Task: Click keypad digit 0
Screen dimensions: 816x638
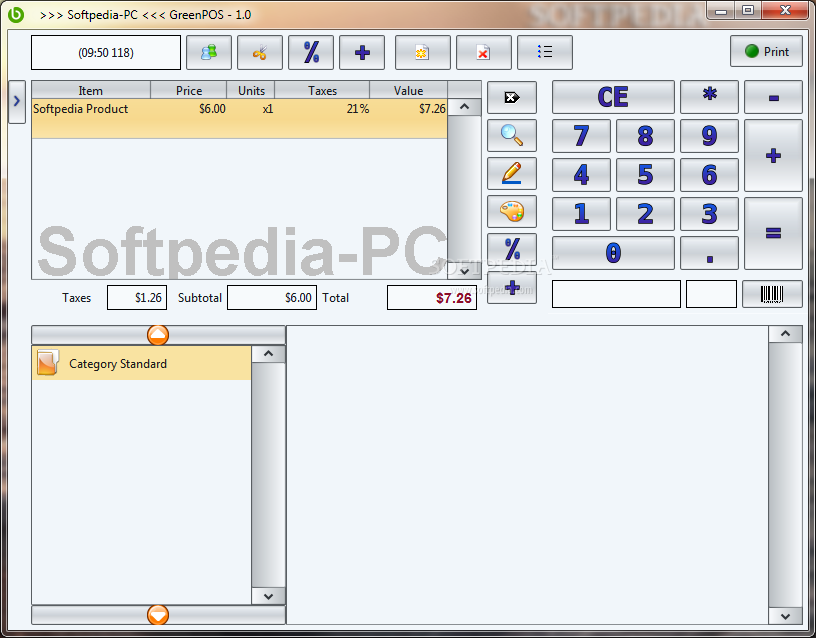Action: (x=613, y=253)
